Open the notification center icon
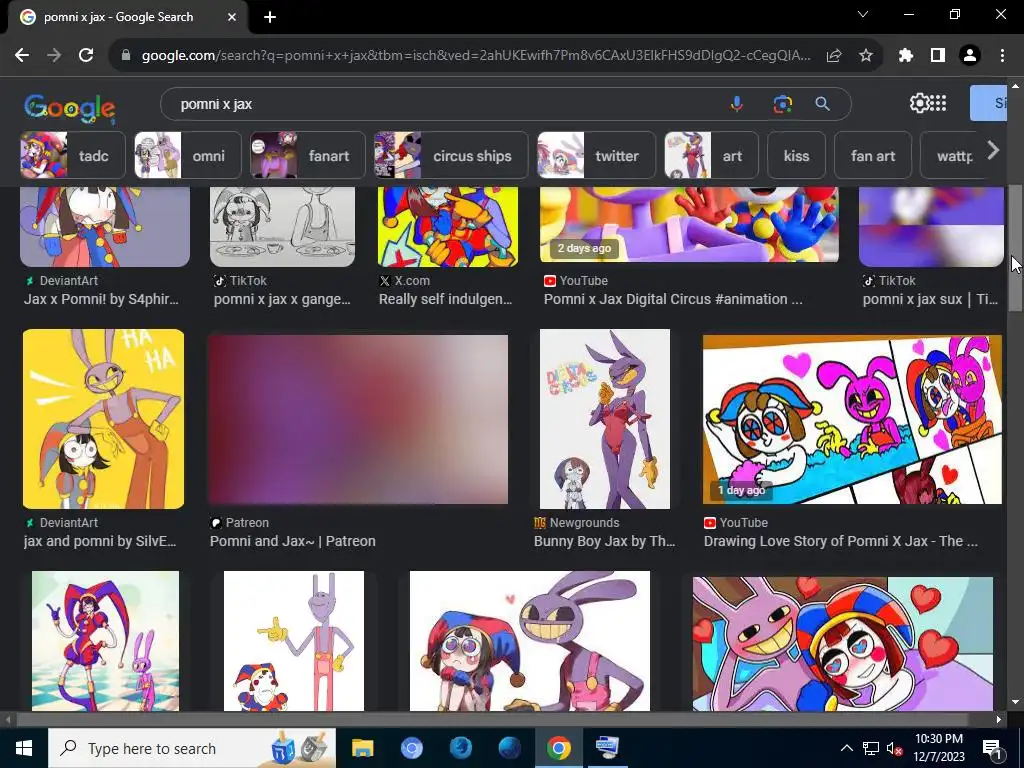This screenshot has height=768, width=1024. point(992,748)
